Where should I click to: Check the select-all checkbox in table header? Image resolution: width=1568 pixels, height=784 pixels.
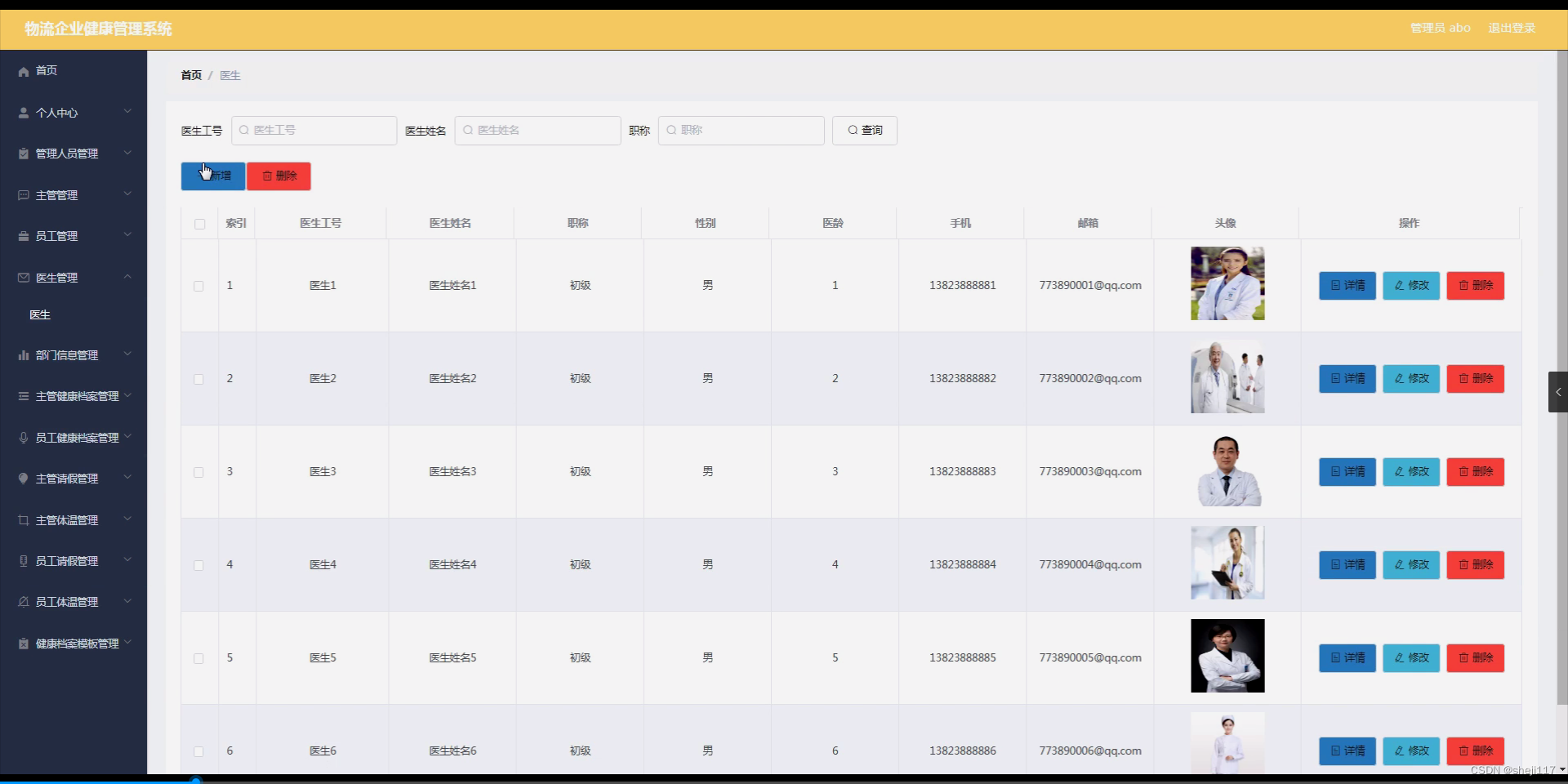pos(199,222)
